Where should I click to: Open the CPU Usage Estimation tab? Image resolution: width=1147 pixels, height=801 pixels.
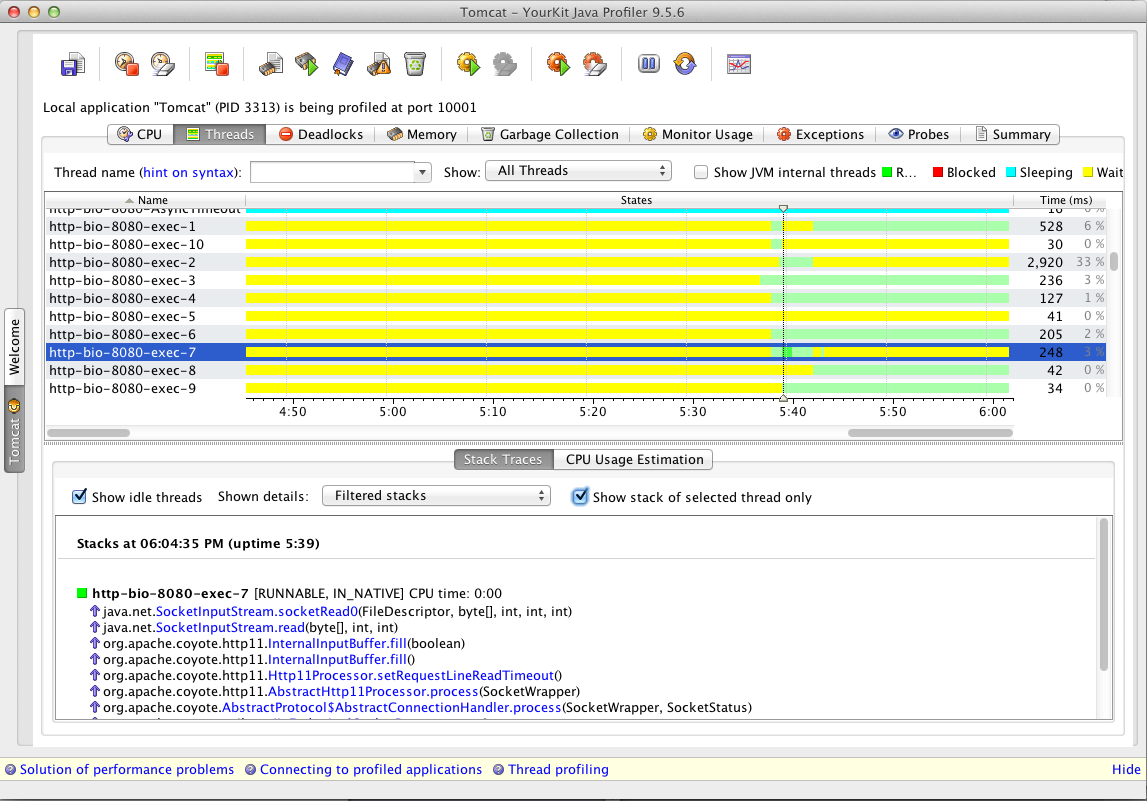pos(634,459)
